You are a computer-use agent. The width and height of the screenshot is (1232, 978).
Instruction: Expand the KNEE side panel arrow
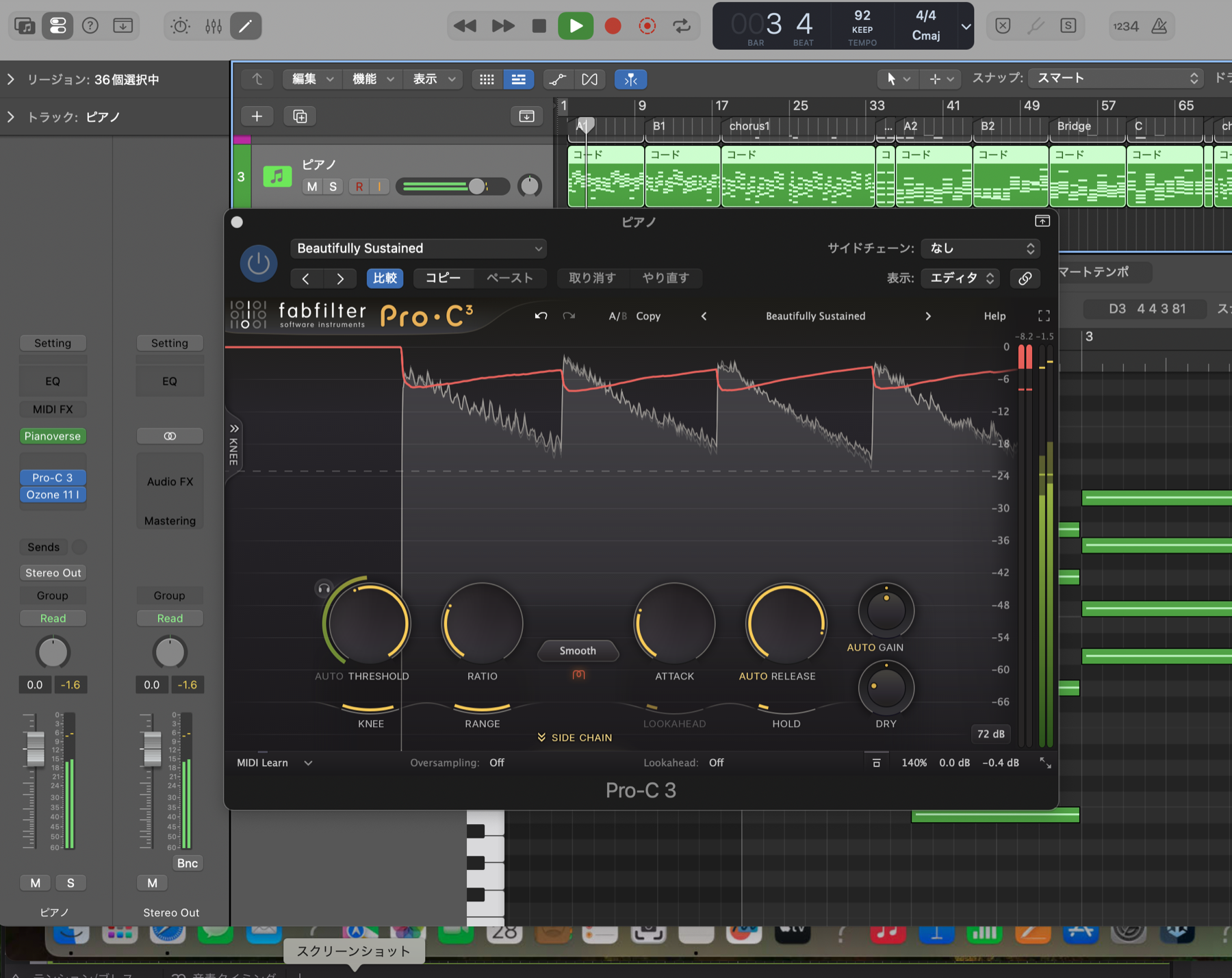tap(234, 428)
